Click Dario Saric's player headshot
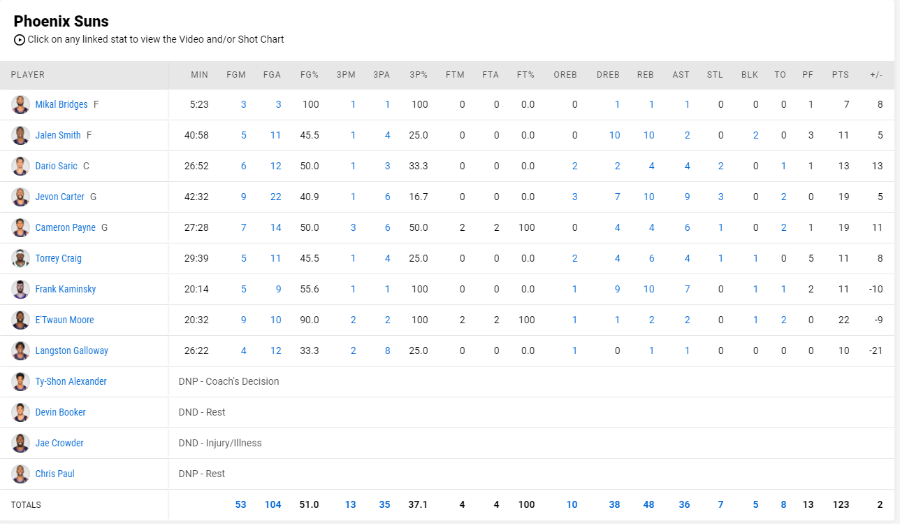Viewport: 900px width, 524px height. tap(20, 166)
